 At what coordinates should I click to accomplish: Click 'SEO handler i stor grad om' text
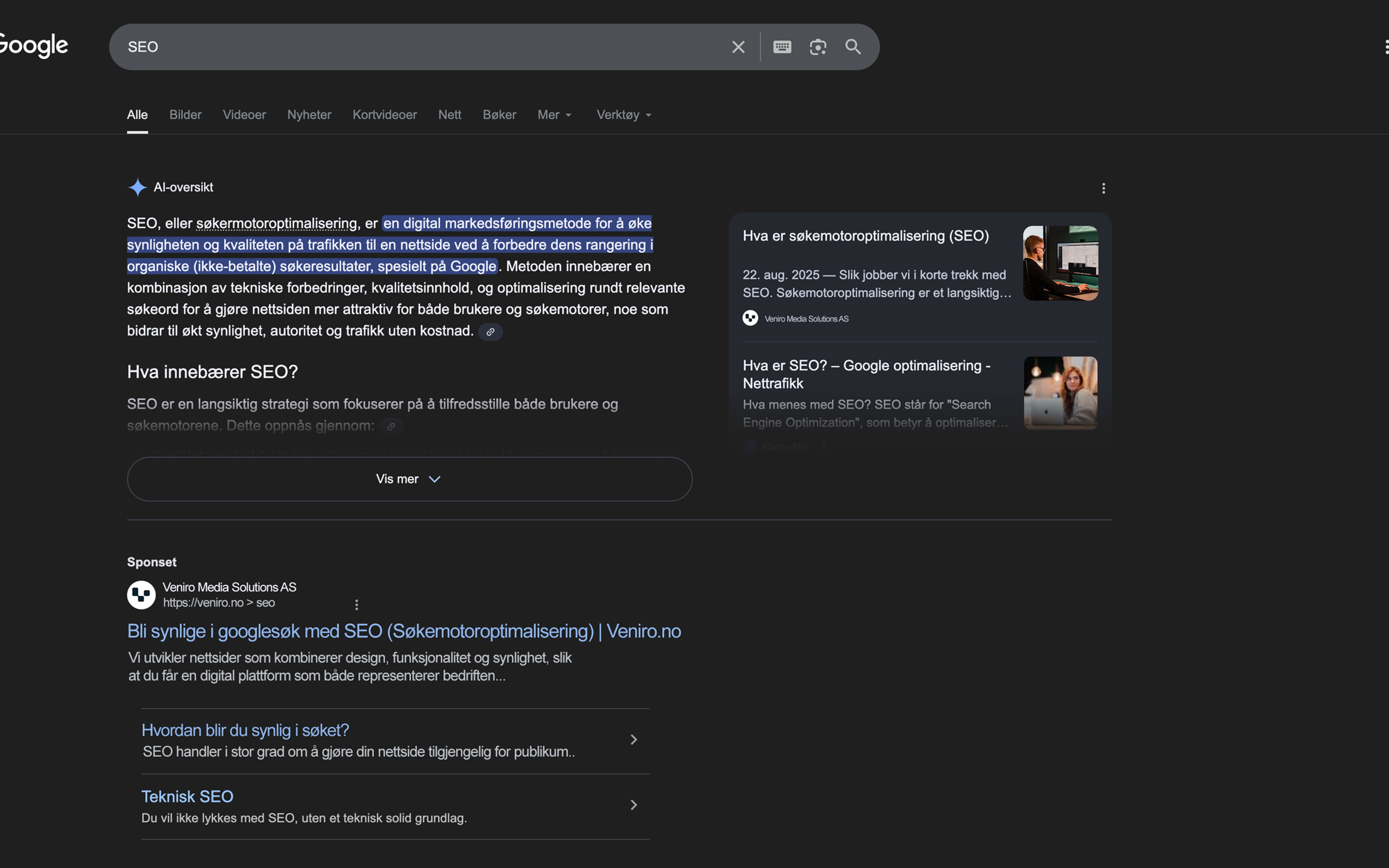358,752
